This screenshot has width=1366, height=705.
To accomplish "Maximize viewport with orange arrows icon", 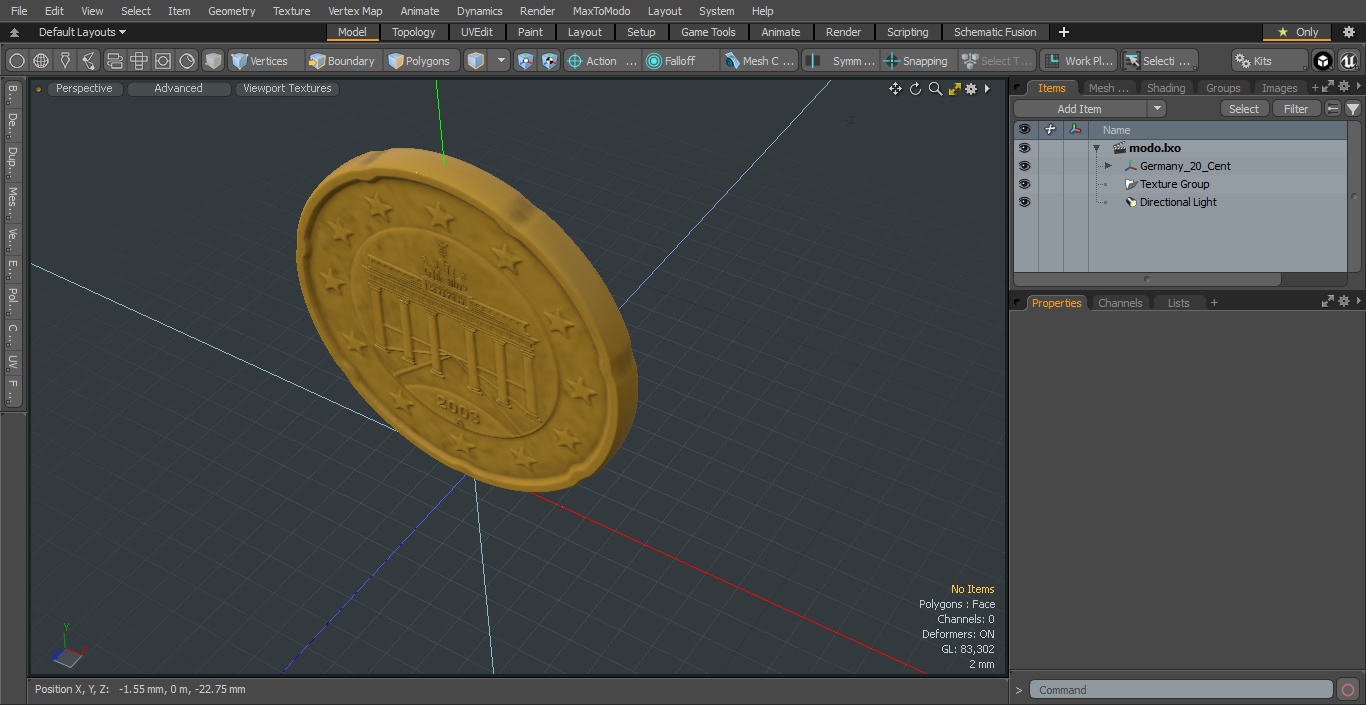I will 954,89.
